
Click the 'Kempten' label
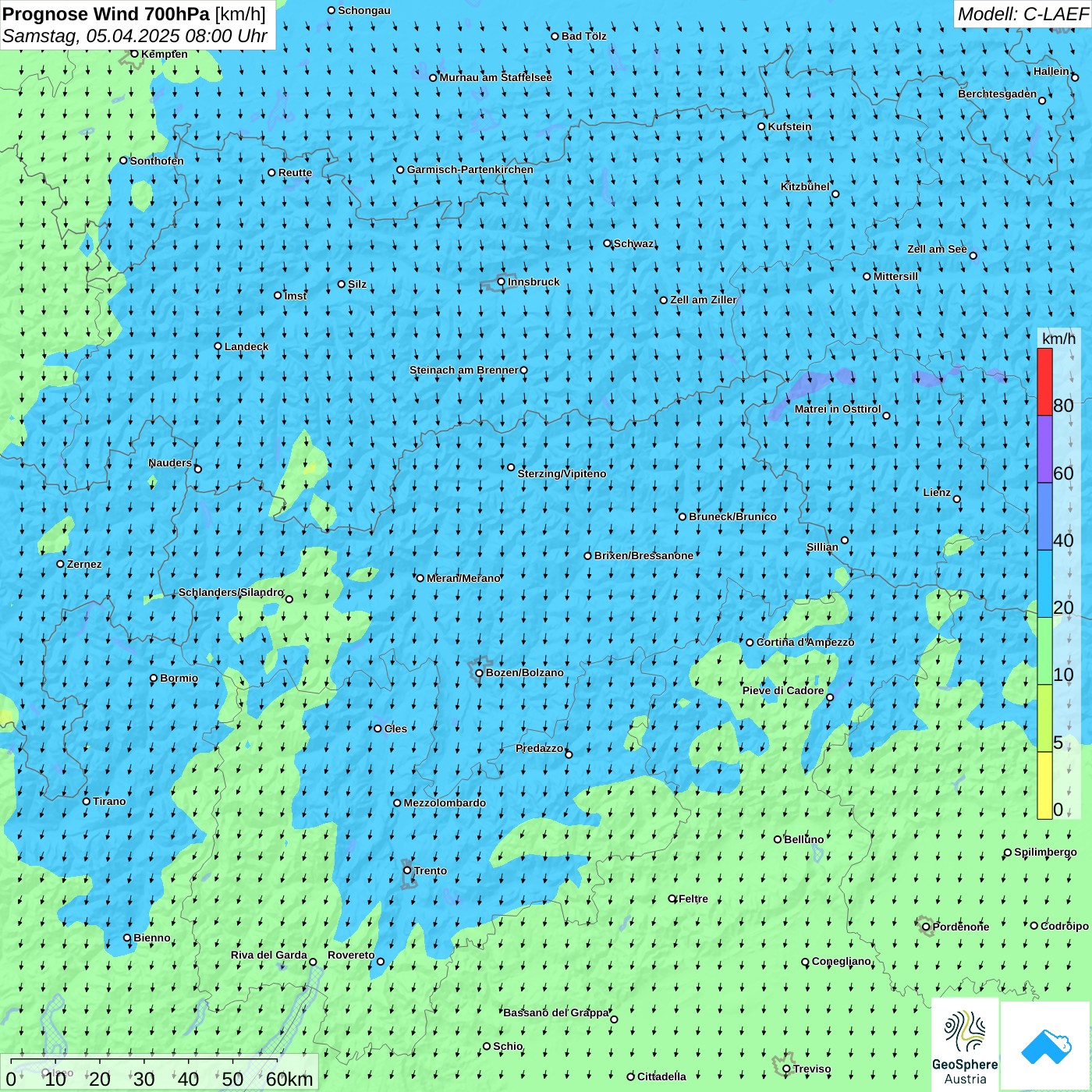[165, 54]
